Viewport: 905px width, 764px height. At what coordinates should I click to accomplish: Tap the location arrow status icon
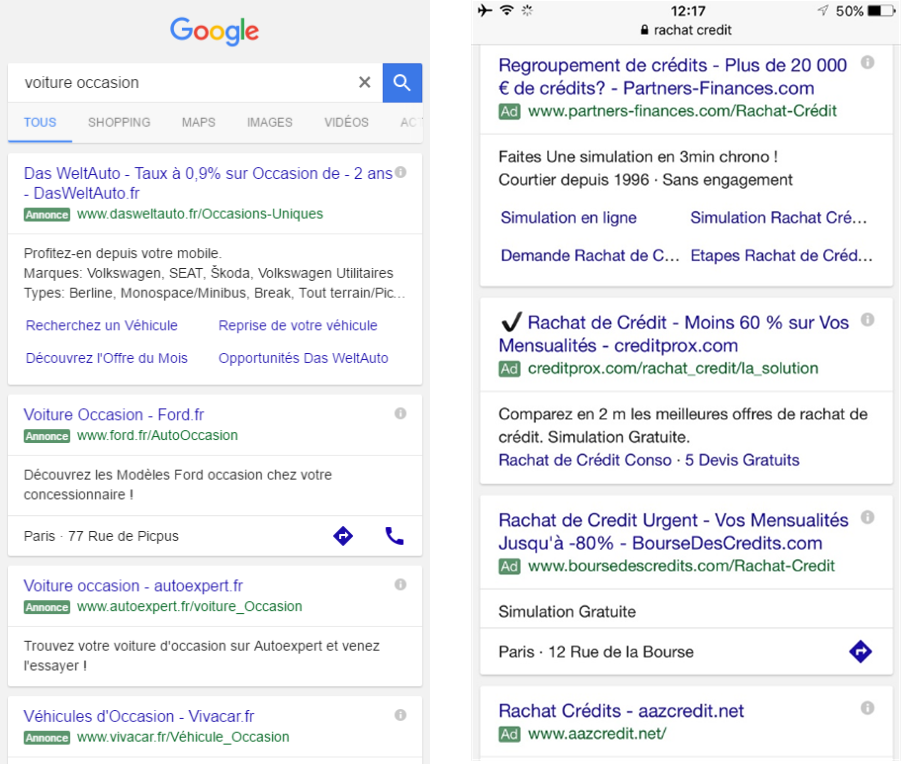[x=823, y=10]
